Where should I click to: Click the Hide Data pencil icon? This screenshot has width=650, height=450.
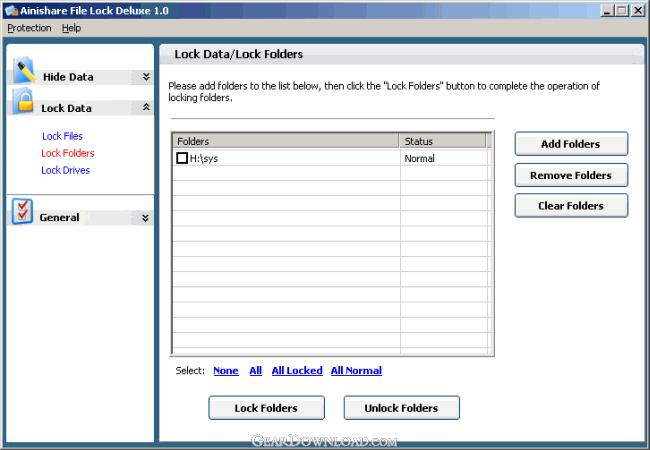click(x=24, y=70)
